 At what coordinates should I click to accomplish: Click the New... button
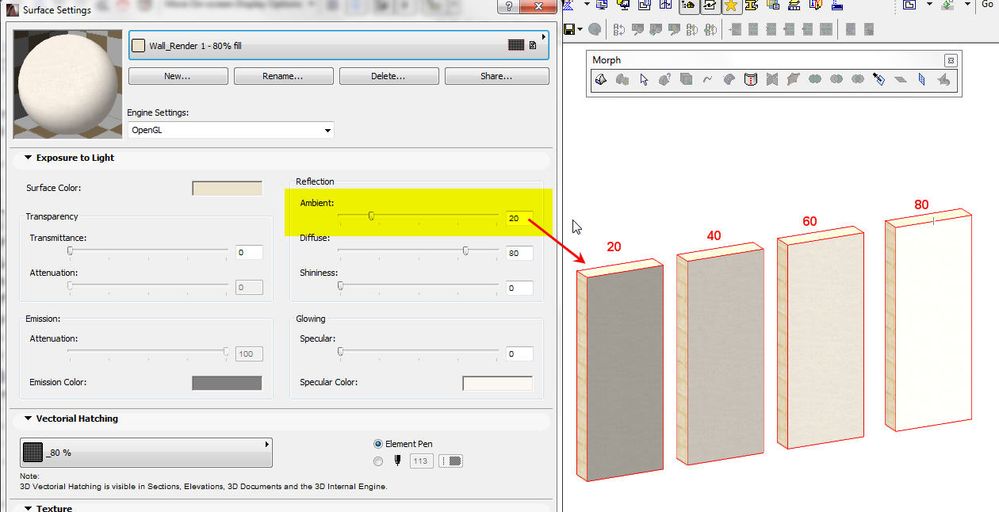pyautogui.click(x=178, y=76)
